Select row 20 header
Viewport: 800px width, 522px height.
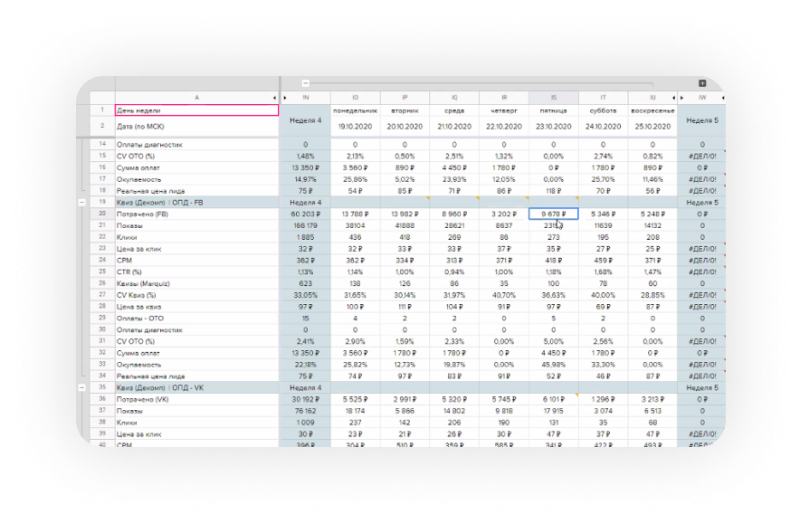tap(102, 214)
